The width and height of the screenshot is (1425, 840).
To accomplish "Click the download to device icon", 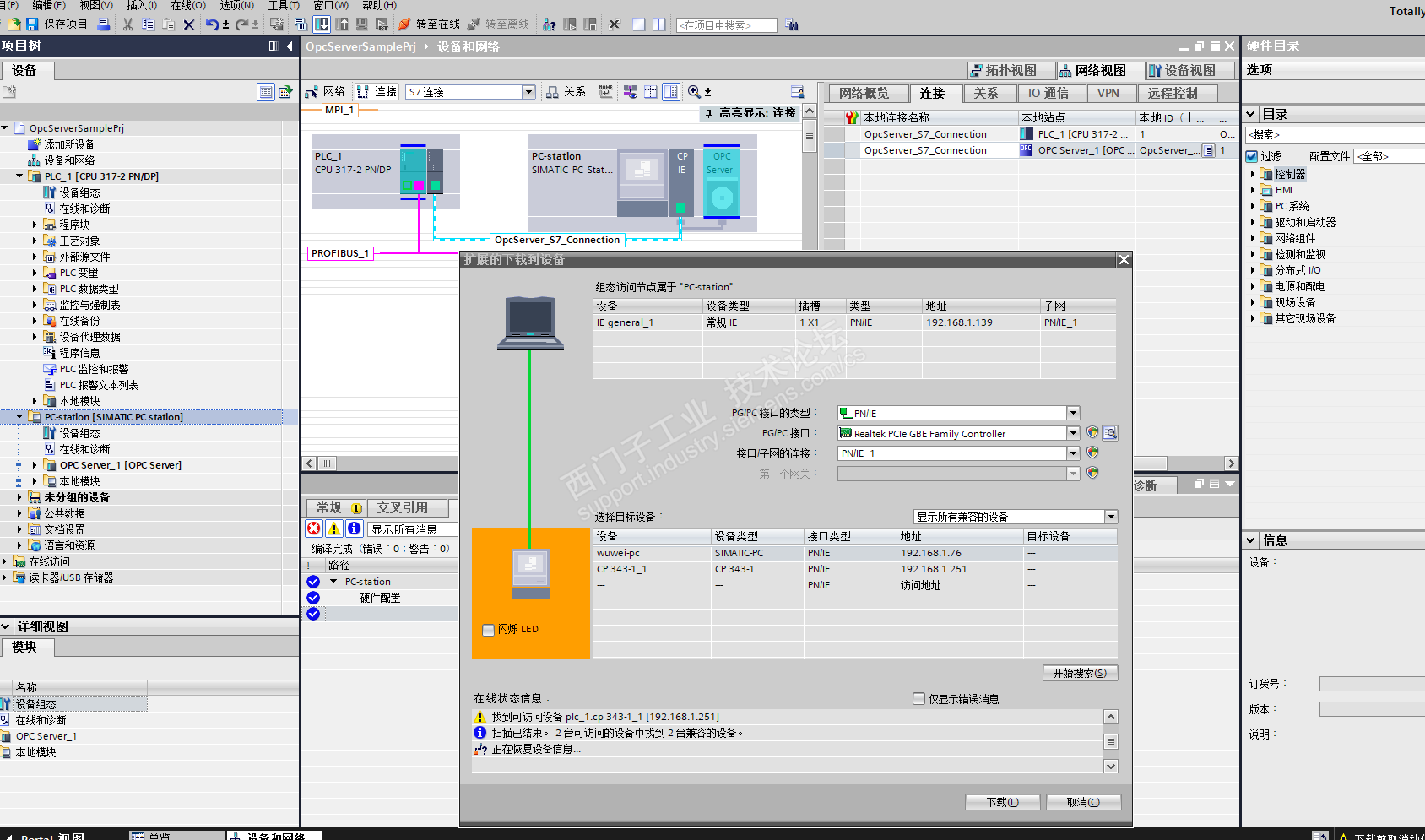I will pos(322,24).
